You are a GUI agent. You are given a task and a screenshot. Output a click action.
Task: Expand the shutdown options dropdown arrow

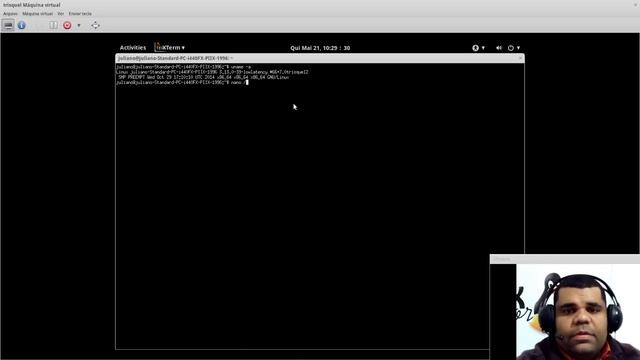[x=79, y=25]
